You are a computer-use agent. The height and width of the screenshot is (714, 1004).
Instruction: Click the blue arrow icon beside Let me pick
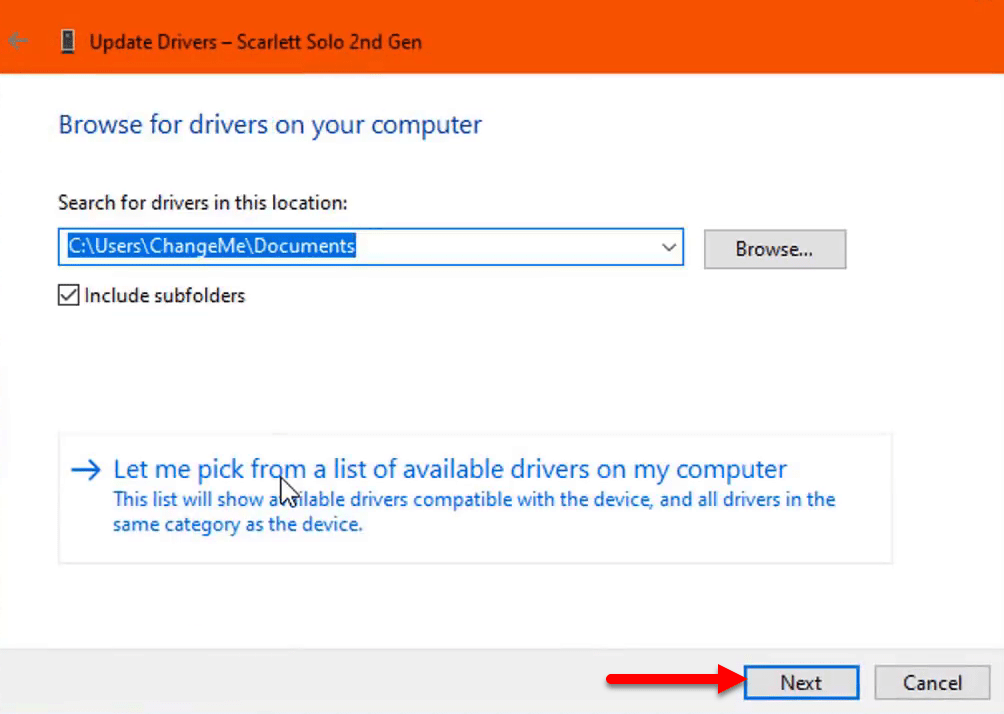tap(86, 470)
